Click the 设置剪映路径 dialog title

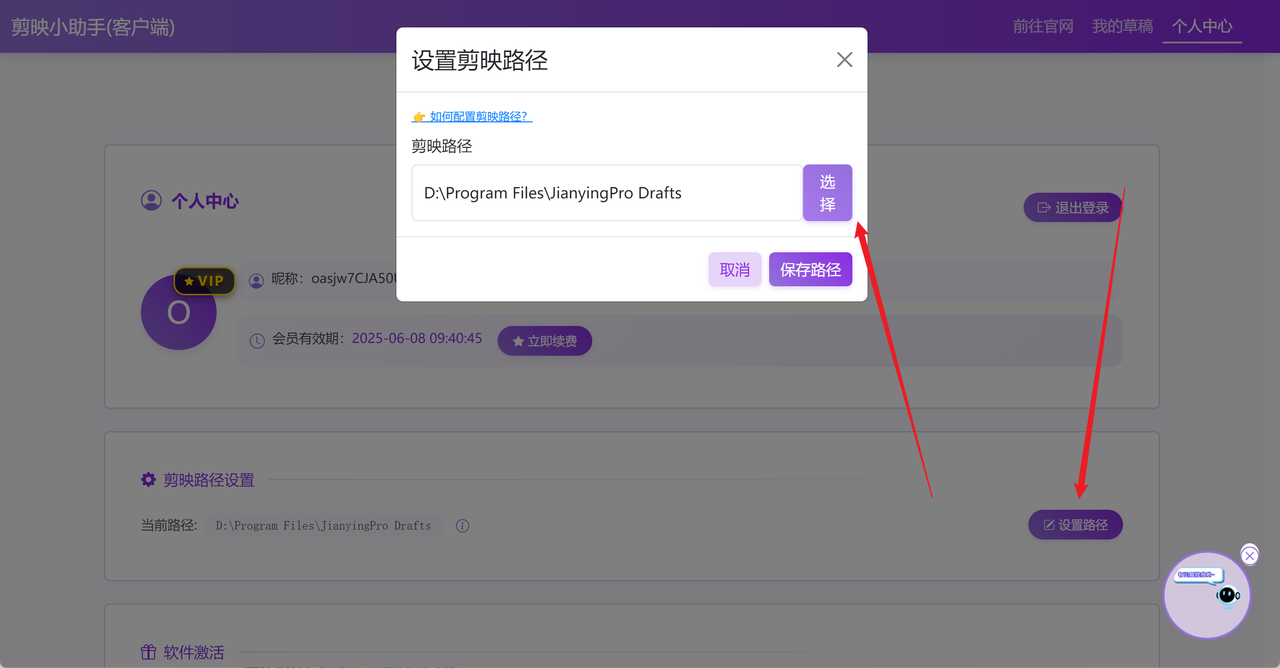point(480,60)
